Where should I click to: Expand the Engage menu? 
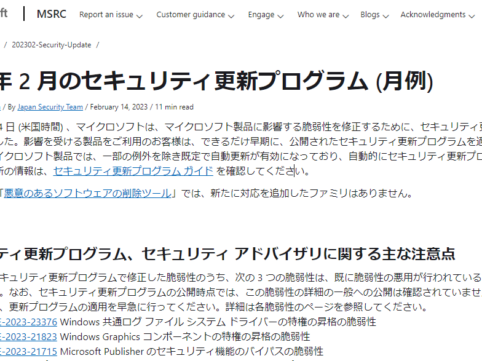(x=265, y=15)
